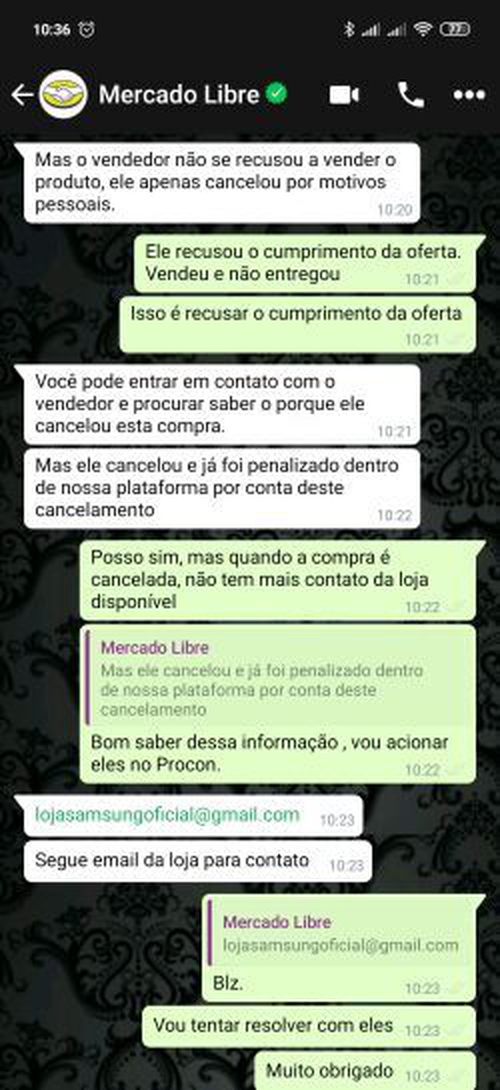Open the three-dot more options menu
Screen dimensions: 500x1090
coord(469,95)
